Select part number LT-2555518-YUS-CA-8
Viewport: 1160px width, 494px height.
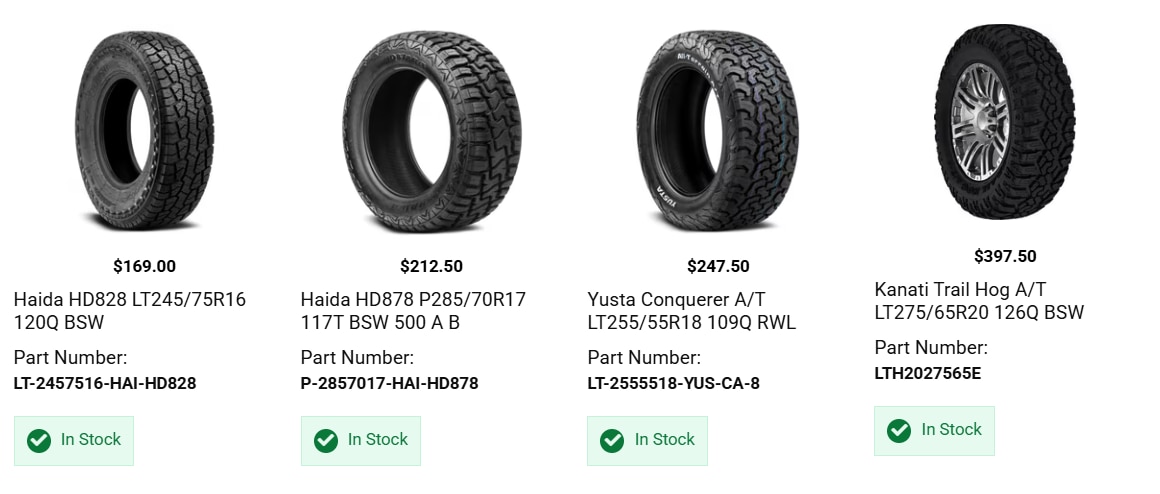click(674, 383)
